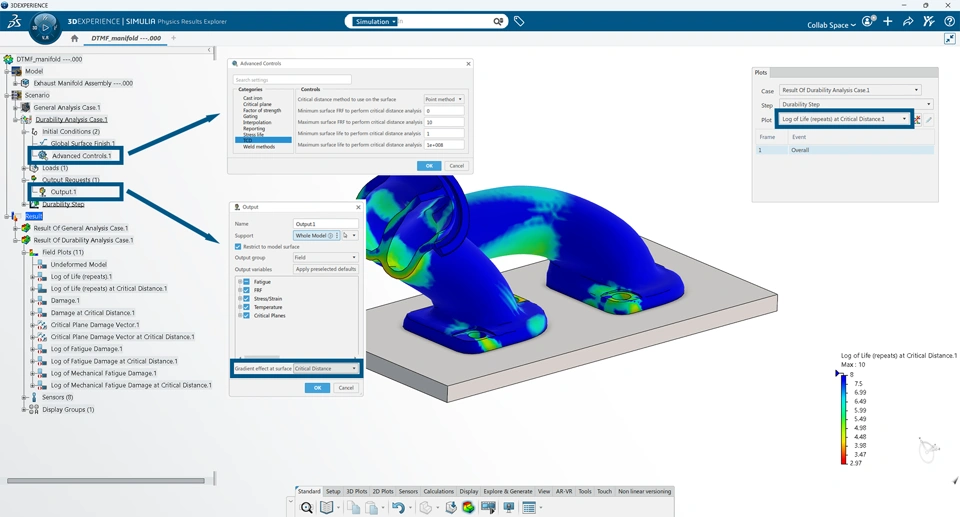
Task: Click the view orientation robot icon
Action: pyautogui.click(x=928, y=449)
